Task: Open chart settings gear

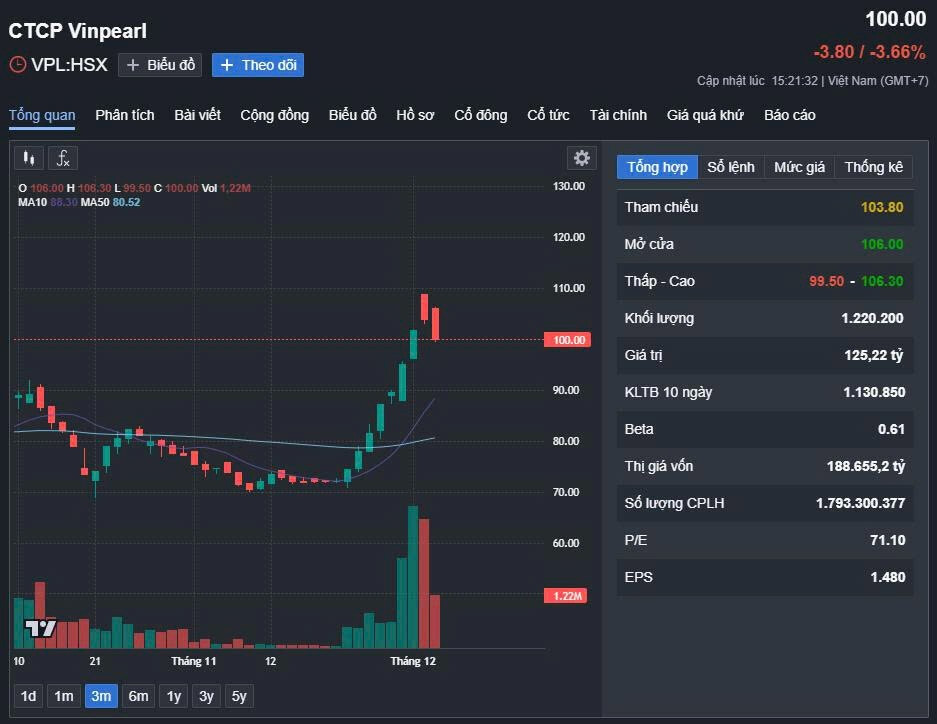Action: pyautogui.click(x=581, y=158)
